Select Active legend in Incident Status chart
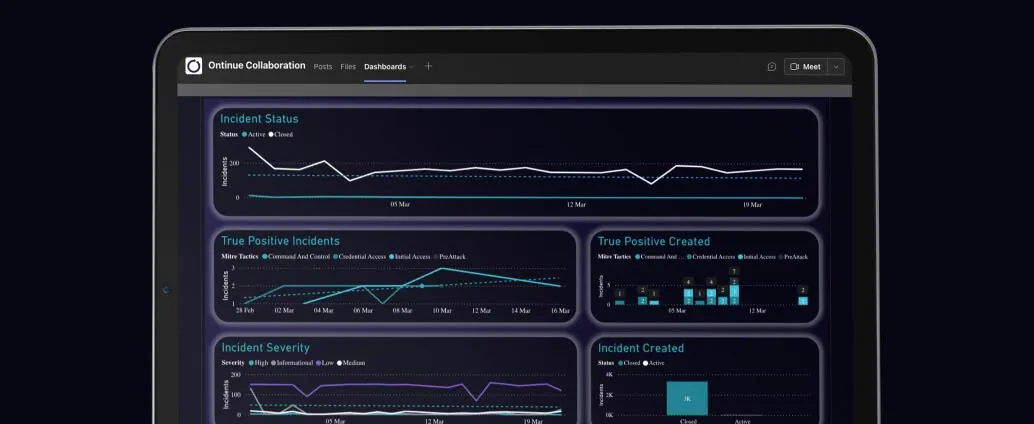Image resolution: width=1034 pixels, height=424 pixels. [253, 135]
